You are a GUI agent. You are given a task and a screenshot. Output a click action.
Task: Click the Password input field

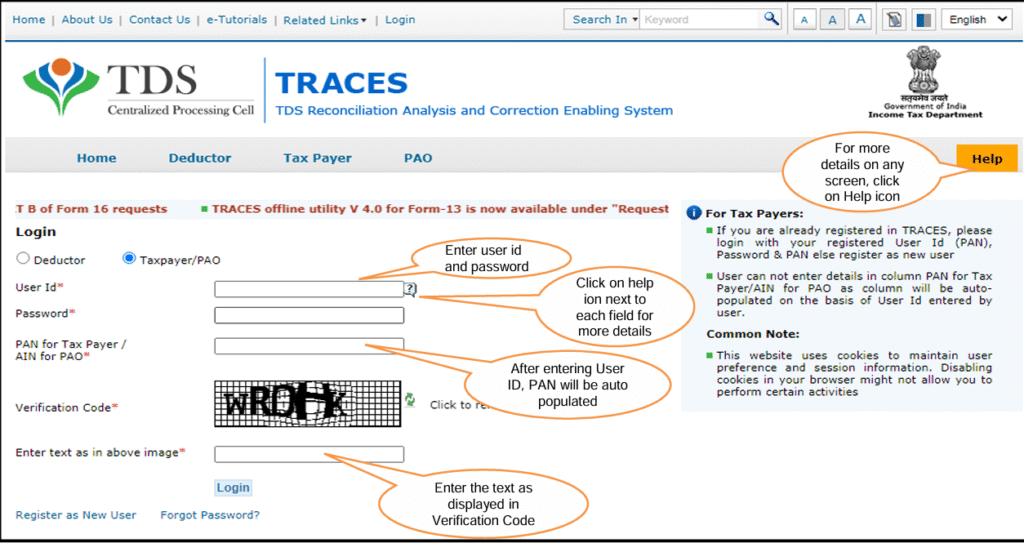click(x=309, y=316)
